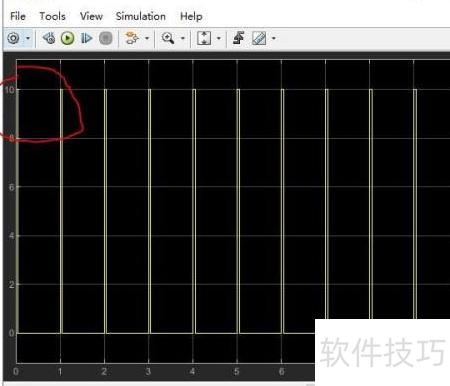
Task: Open the Help menu
Action: (x=191, y=16)
